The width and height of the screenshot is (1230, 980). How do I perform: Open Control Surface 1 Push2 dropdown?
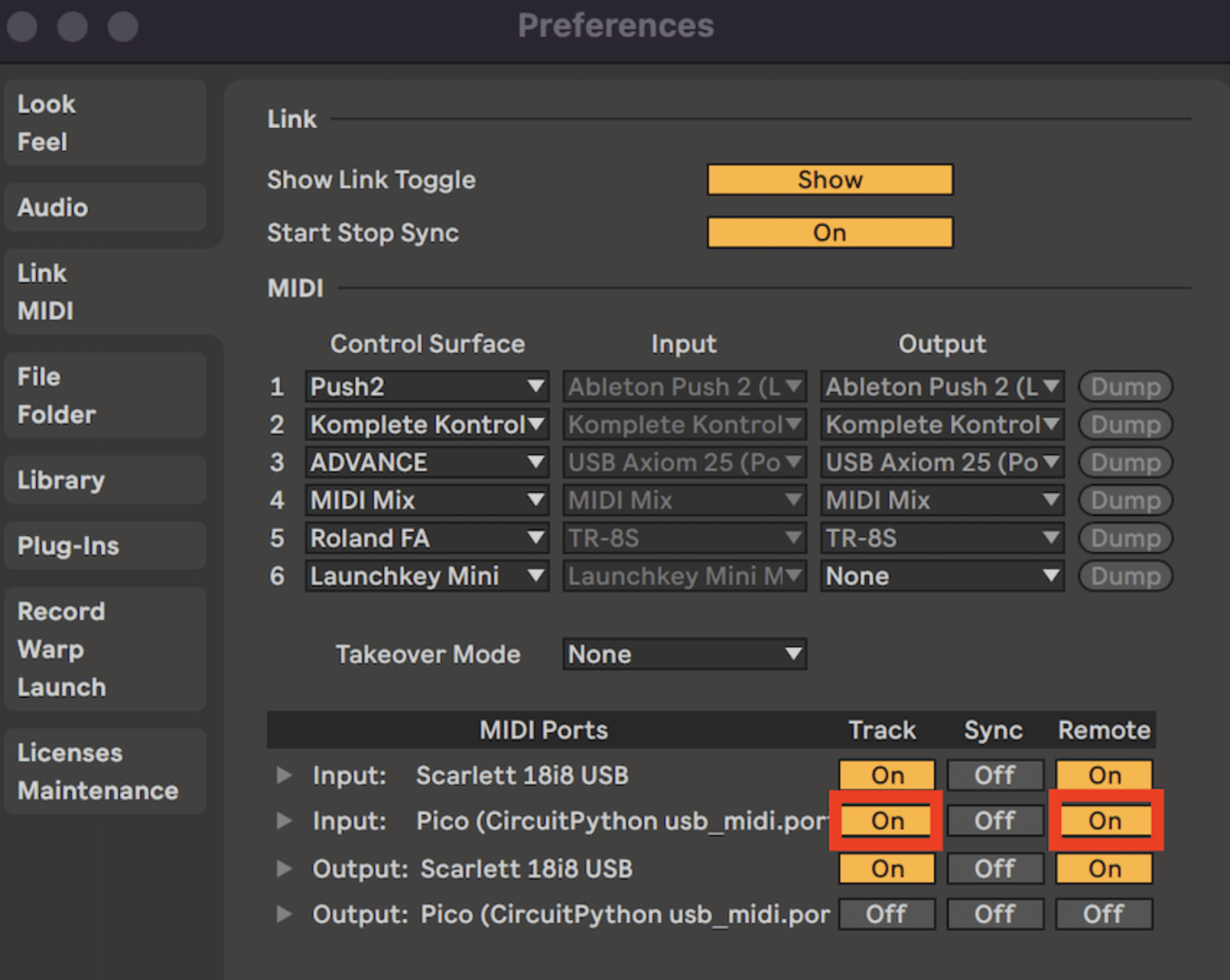tap(427, 387)
